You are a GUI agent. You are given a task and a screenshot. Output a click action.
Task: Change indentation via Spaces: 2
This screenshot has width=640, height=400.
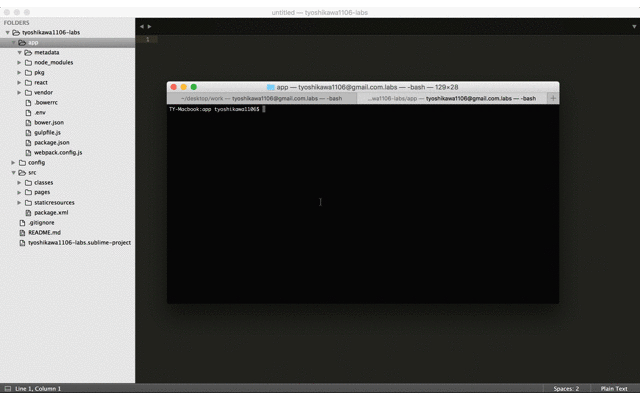(x=566, y=389)
